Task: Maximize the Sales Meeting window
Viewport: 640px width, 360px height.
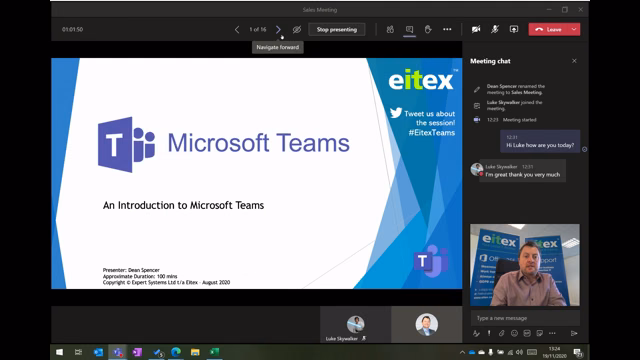Action: [x=565, y=9]
